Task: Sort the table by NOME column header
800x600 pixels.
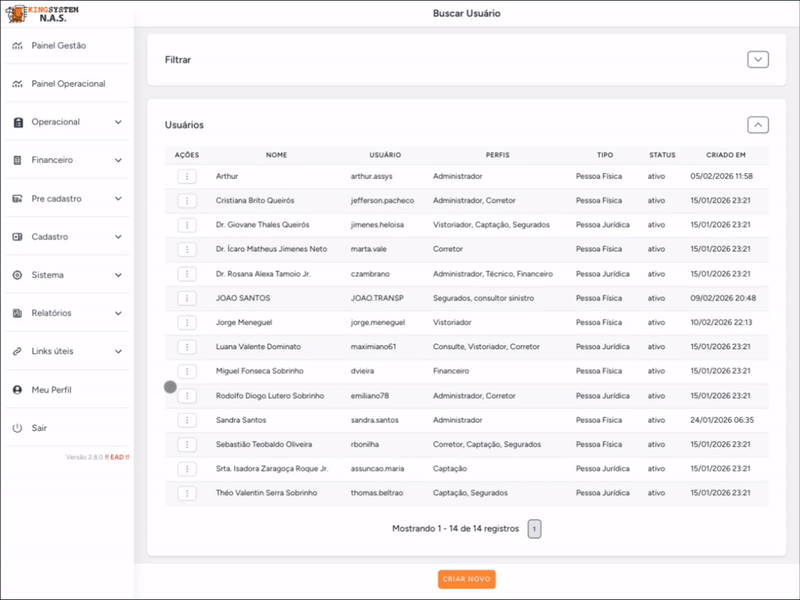Action: (x=277, y=155)
